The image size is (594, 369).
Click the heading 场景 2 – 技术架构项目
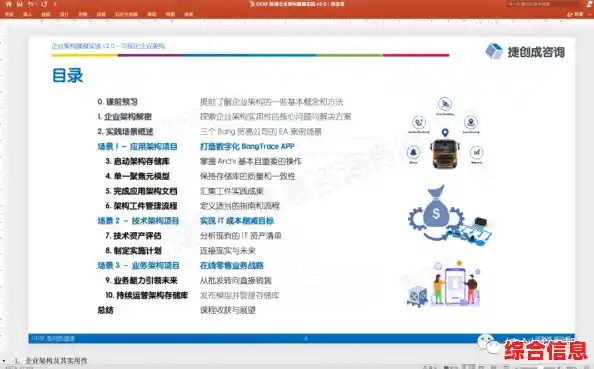coord(138,220)
